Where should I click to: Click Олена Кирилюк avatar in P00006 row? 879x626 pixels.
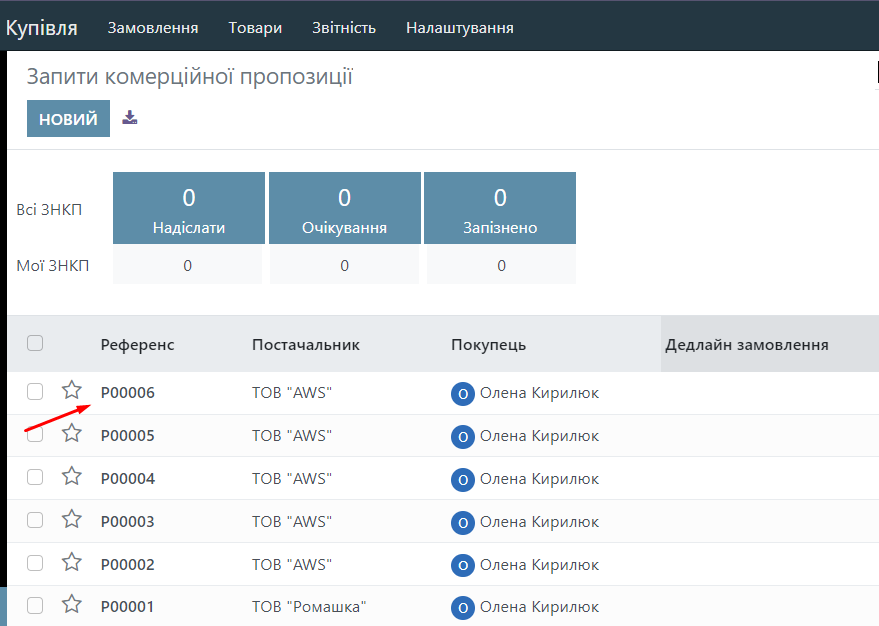[x=462, y=393]
